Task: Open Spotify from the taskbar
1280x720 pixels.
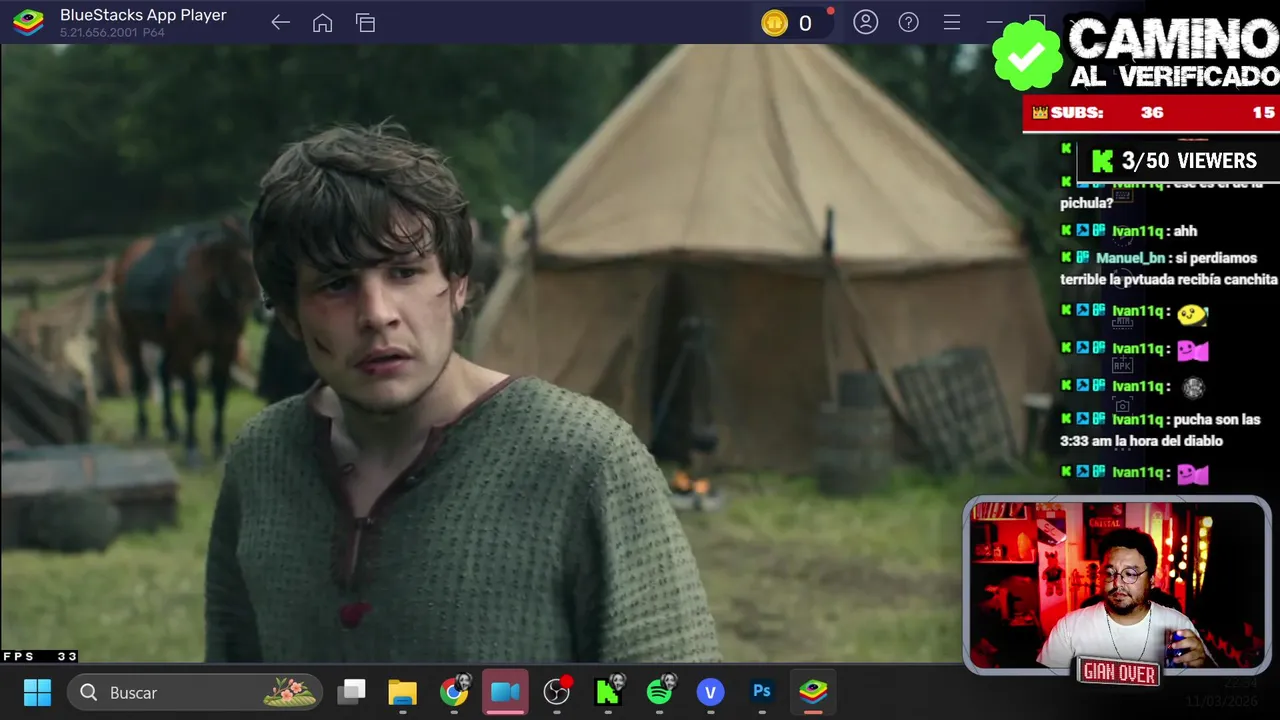Action: (x=660, y=692)
